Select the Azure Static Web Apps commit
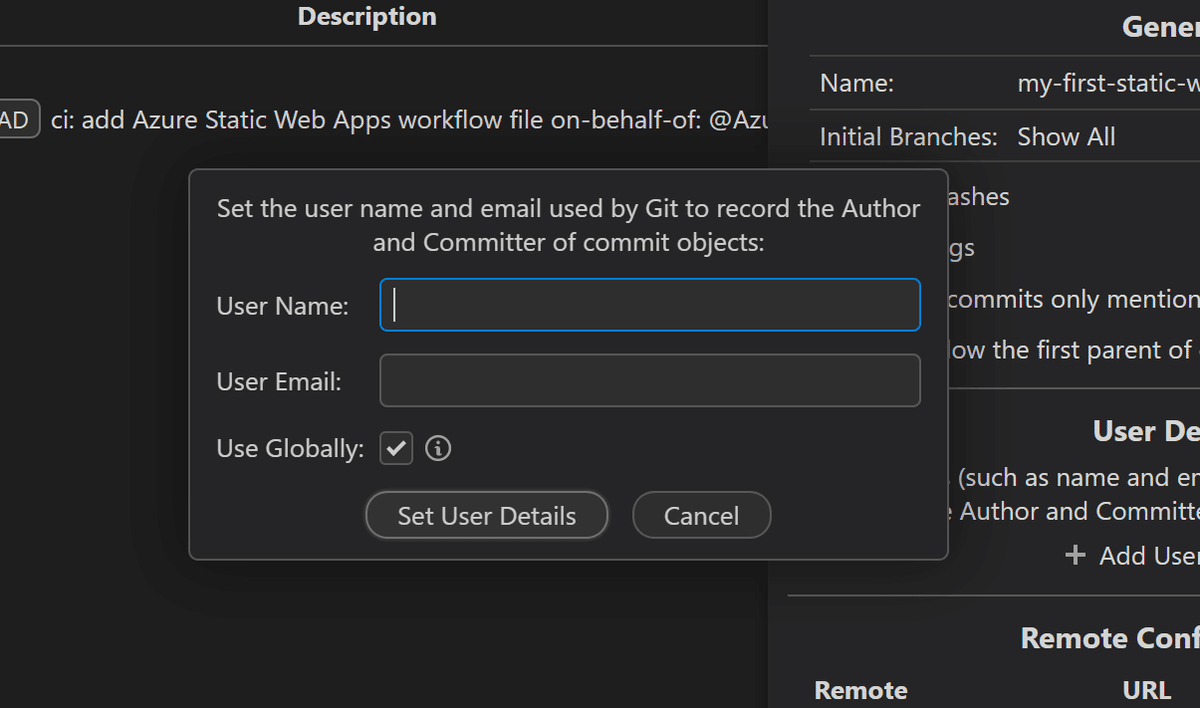Viewport: 1200px width, 708px height. coord(400,120)
